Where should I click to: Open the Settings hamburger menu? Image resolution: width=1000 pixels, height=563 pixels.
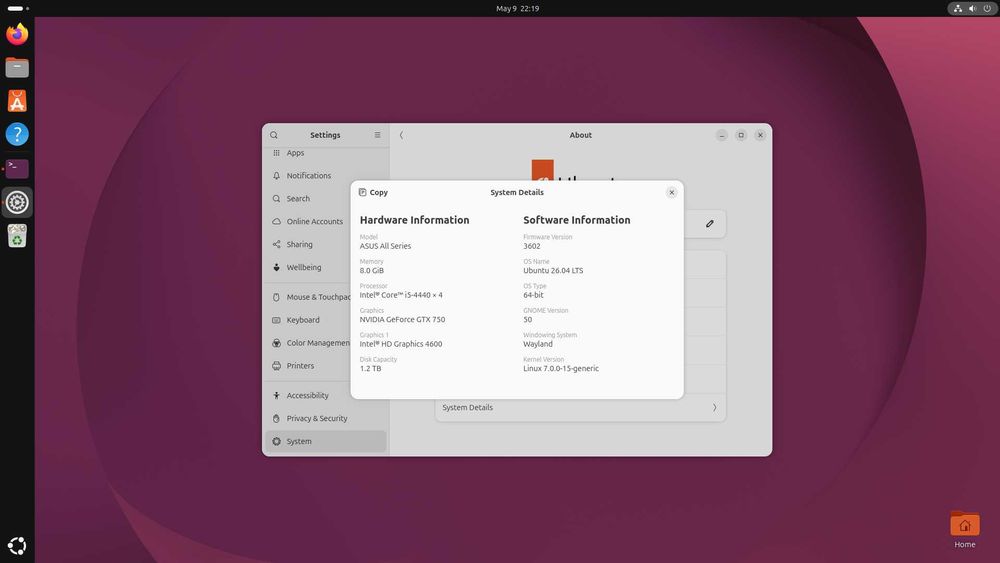[378, 135]
